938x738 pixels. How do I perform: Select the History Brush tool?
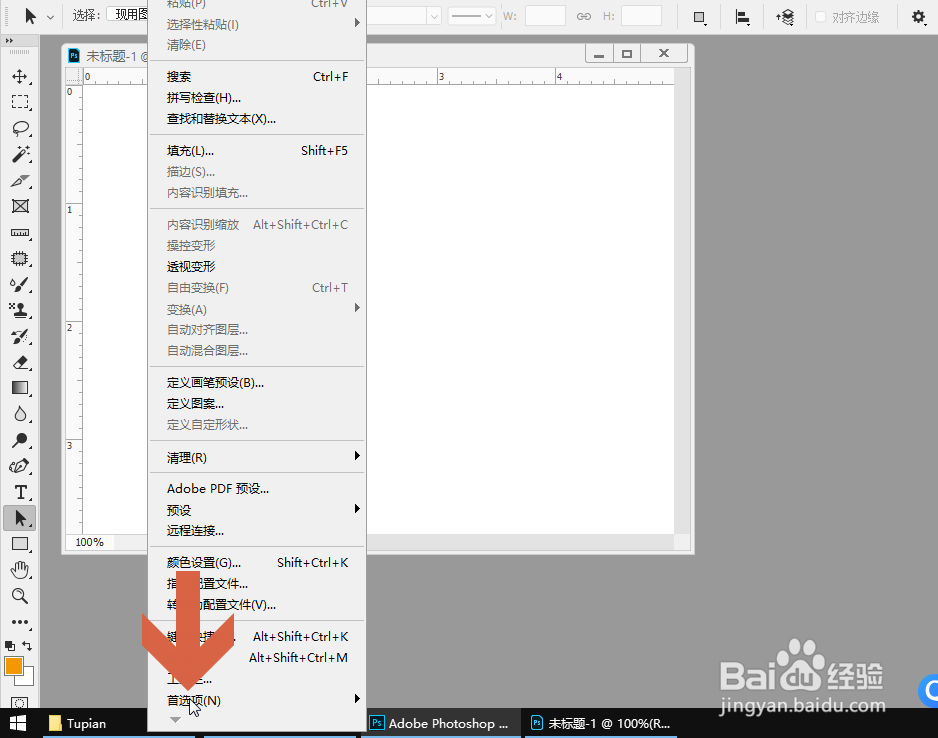(x=20, y=337)
